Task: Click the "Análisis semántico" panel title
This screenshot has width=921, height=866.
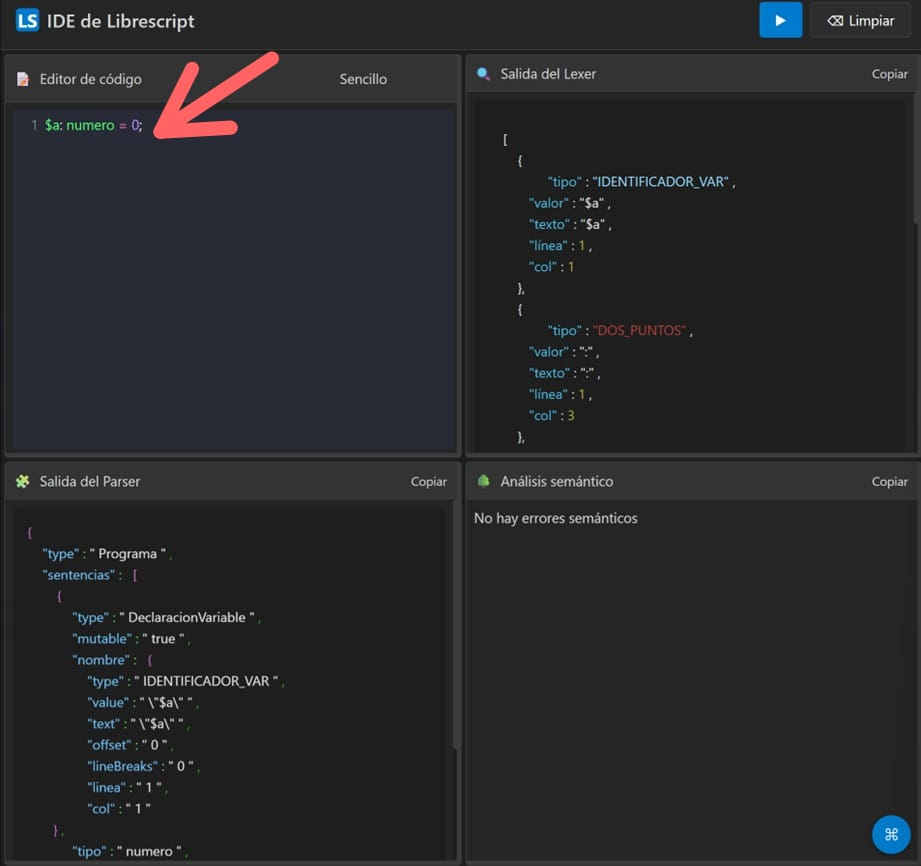Action: [557, 481]
